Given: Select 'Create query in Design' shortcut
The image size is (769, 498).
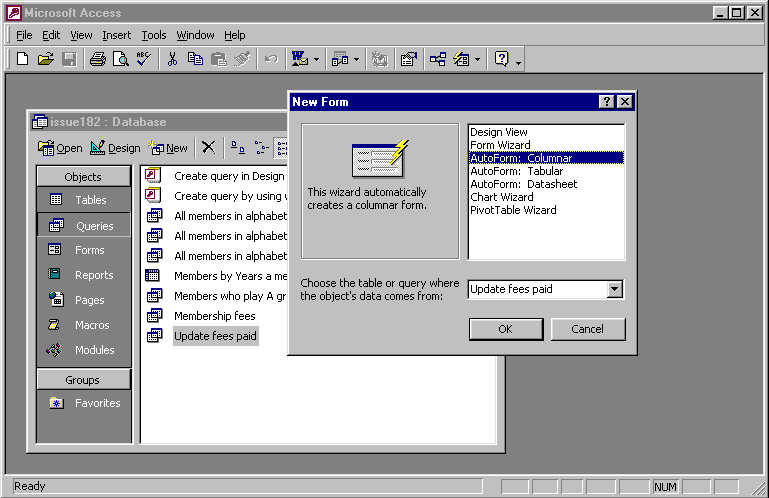Looking at the screenshot, I should (x=215, y=176).
